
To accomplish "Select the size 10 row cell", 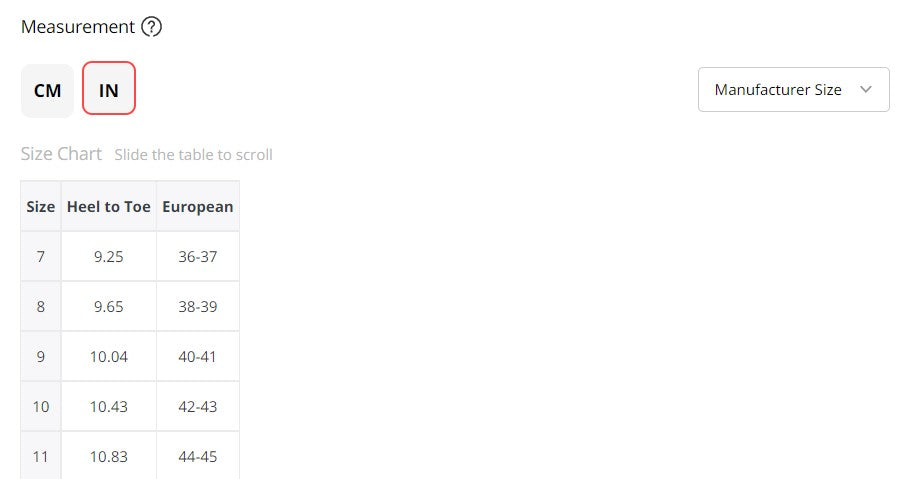I will click(41, 407).
